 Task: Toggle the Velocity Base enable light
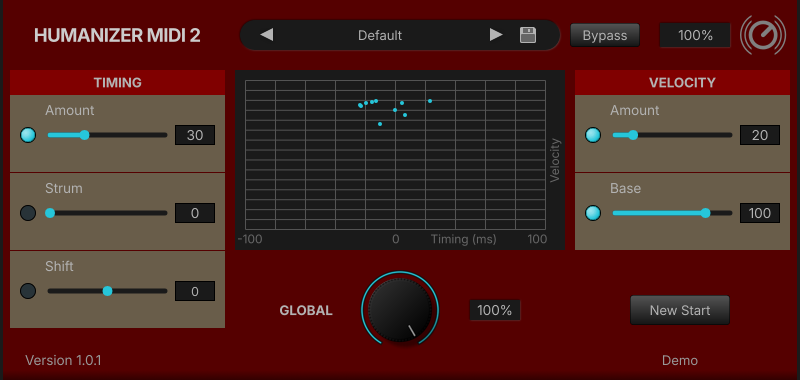point(593,213)
